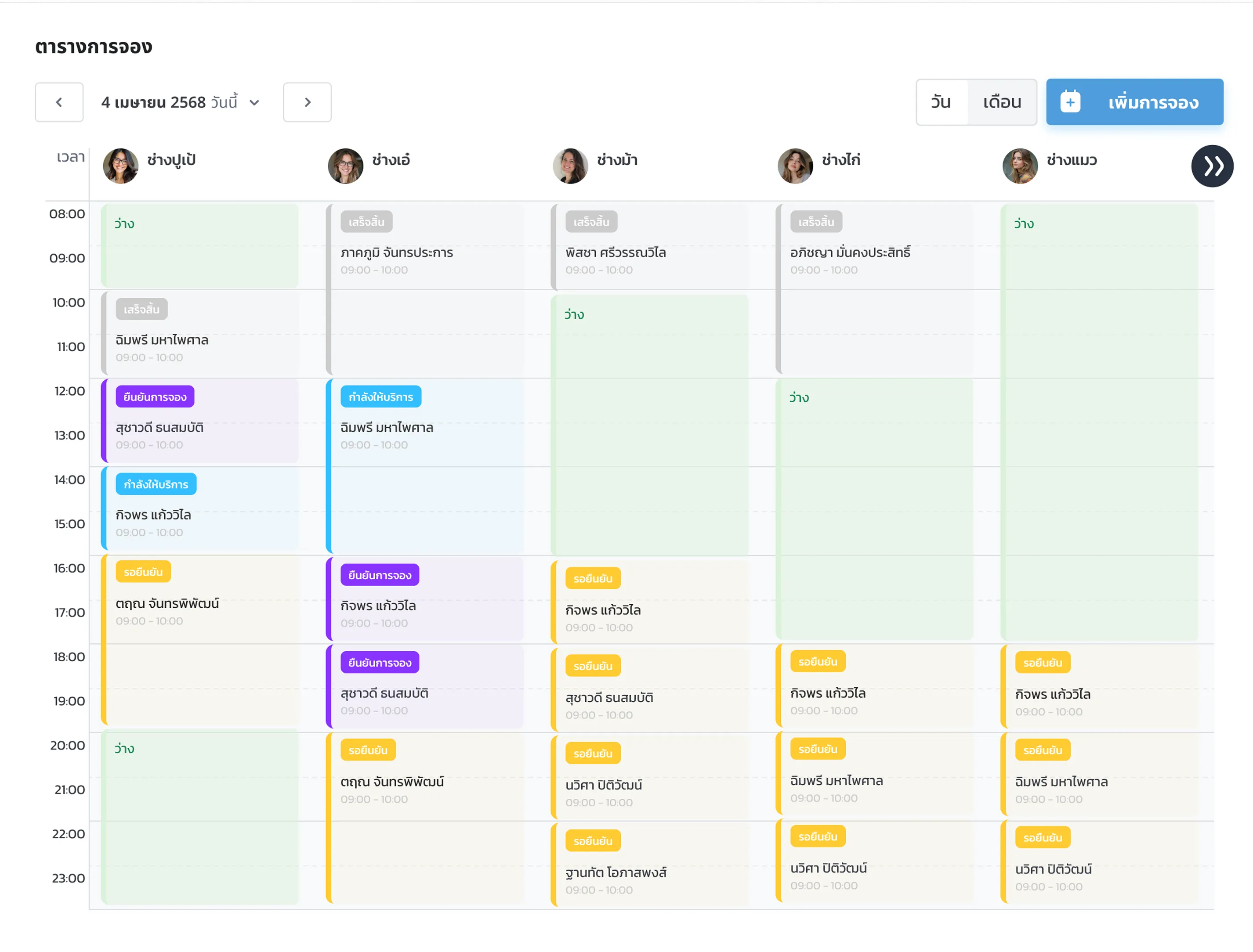Click the ยืนยันการจอง badge on สุชาวดี under ช่างปูเป้

point(155,397)
